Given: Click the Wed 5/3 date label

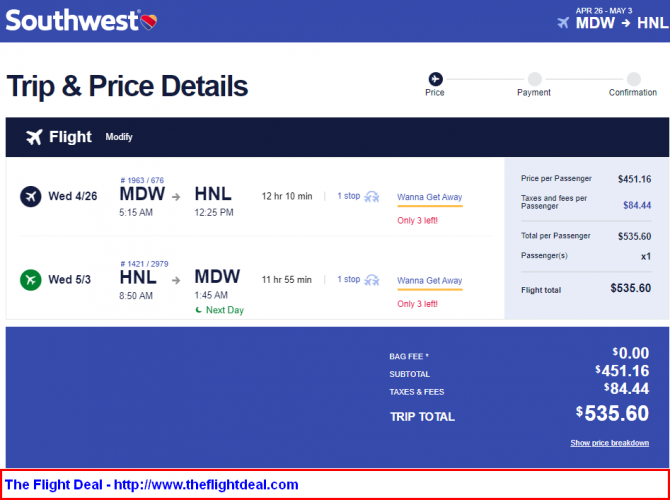Looking at the screenshot, I should [70, 280].
